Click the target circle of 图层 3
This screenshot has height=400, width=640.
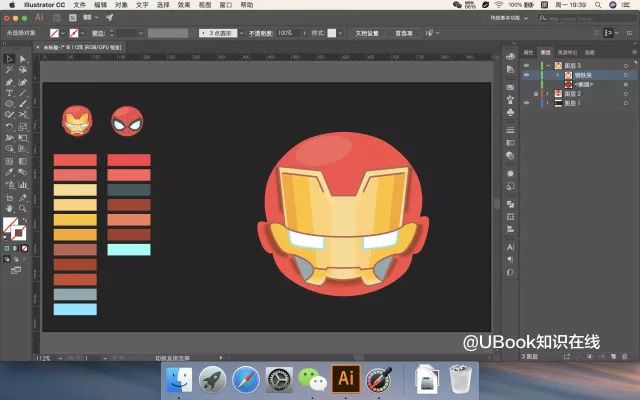626,66
